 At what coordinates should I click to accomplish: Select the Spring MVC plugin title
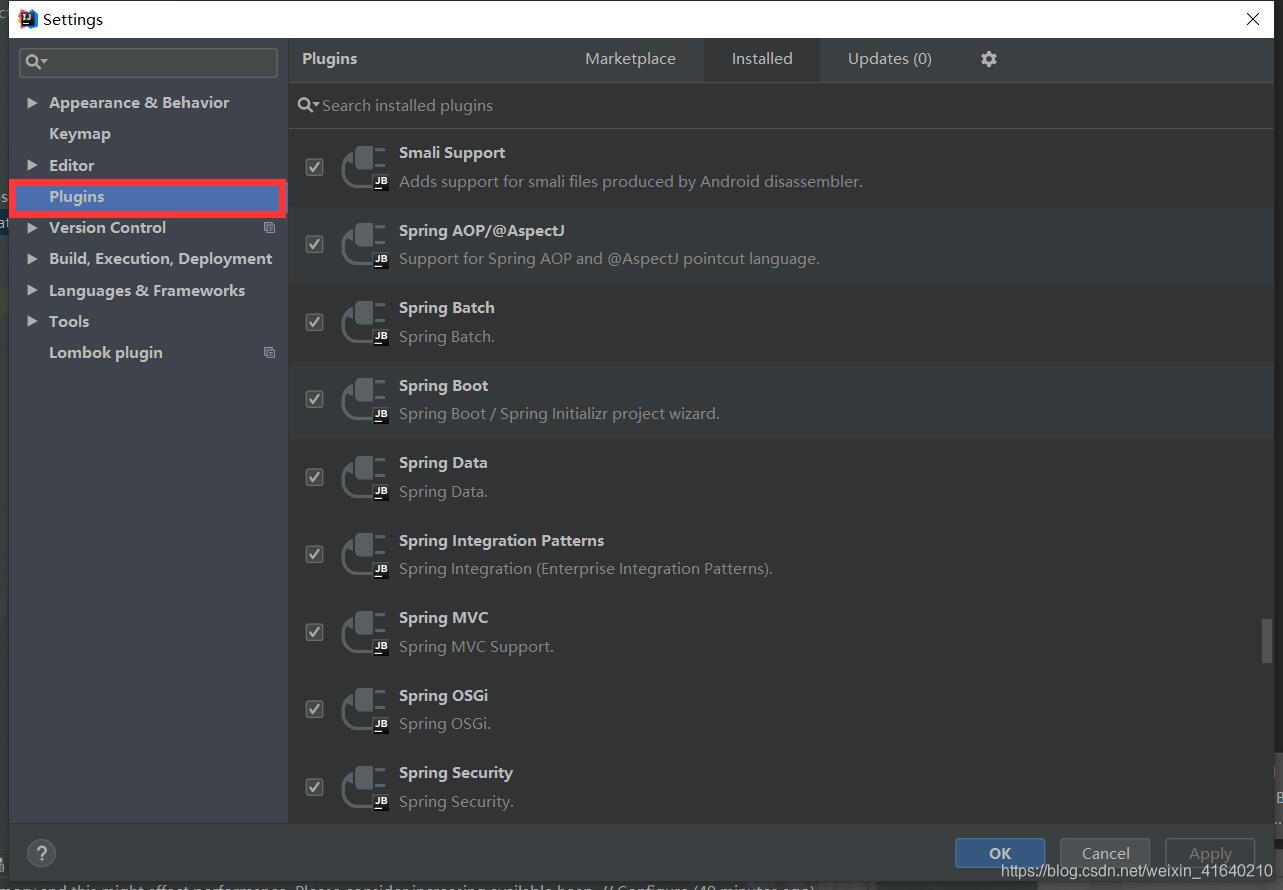pos(443,618)
